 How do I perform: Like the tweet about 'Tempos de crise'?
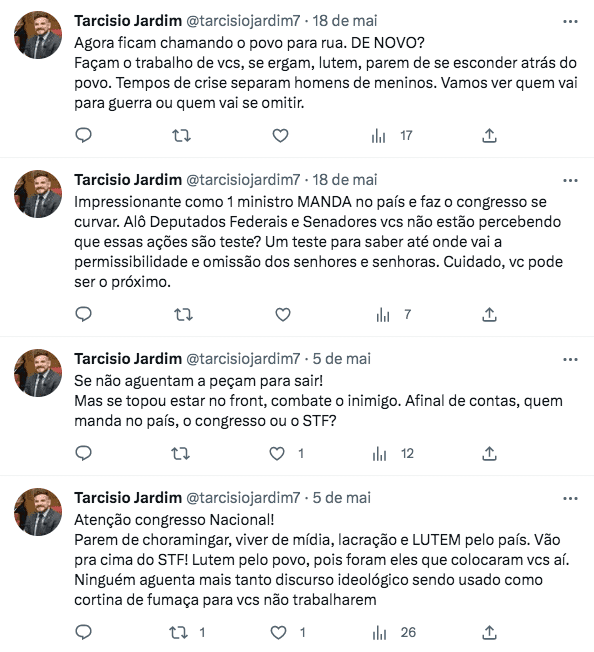(x=281, y=136)
